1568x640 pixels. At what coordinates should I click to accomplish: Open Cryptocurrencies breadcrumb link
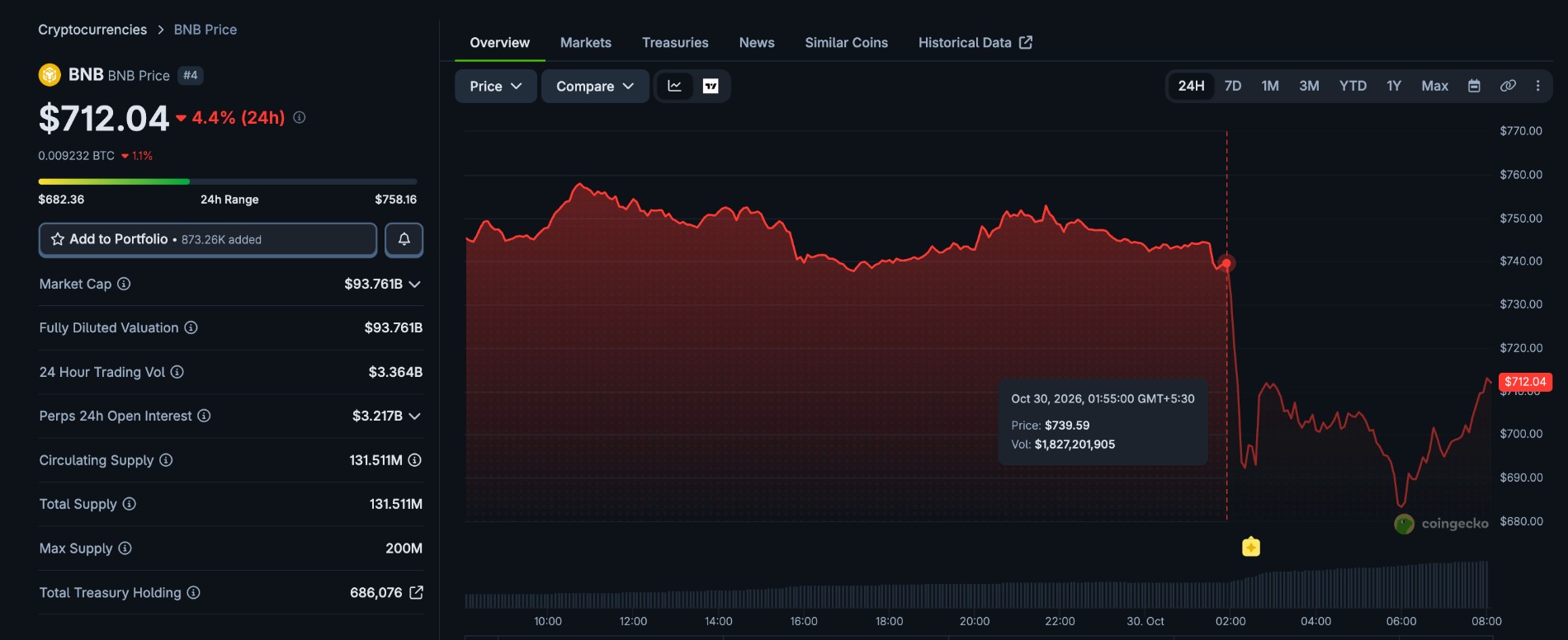(92, 30)
